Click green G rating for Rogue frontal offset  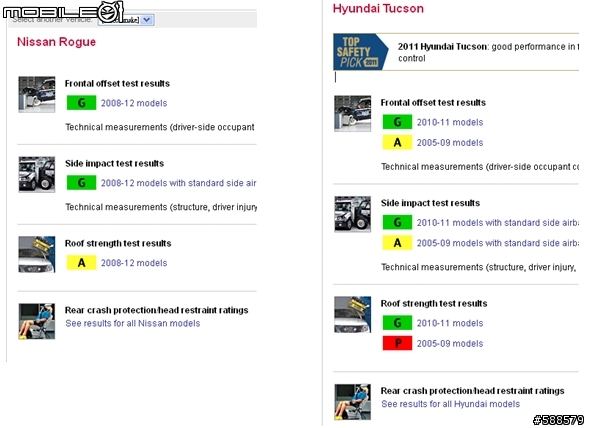tap(81, 103)
